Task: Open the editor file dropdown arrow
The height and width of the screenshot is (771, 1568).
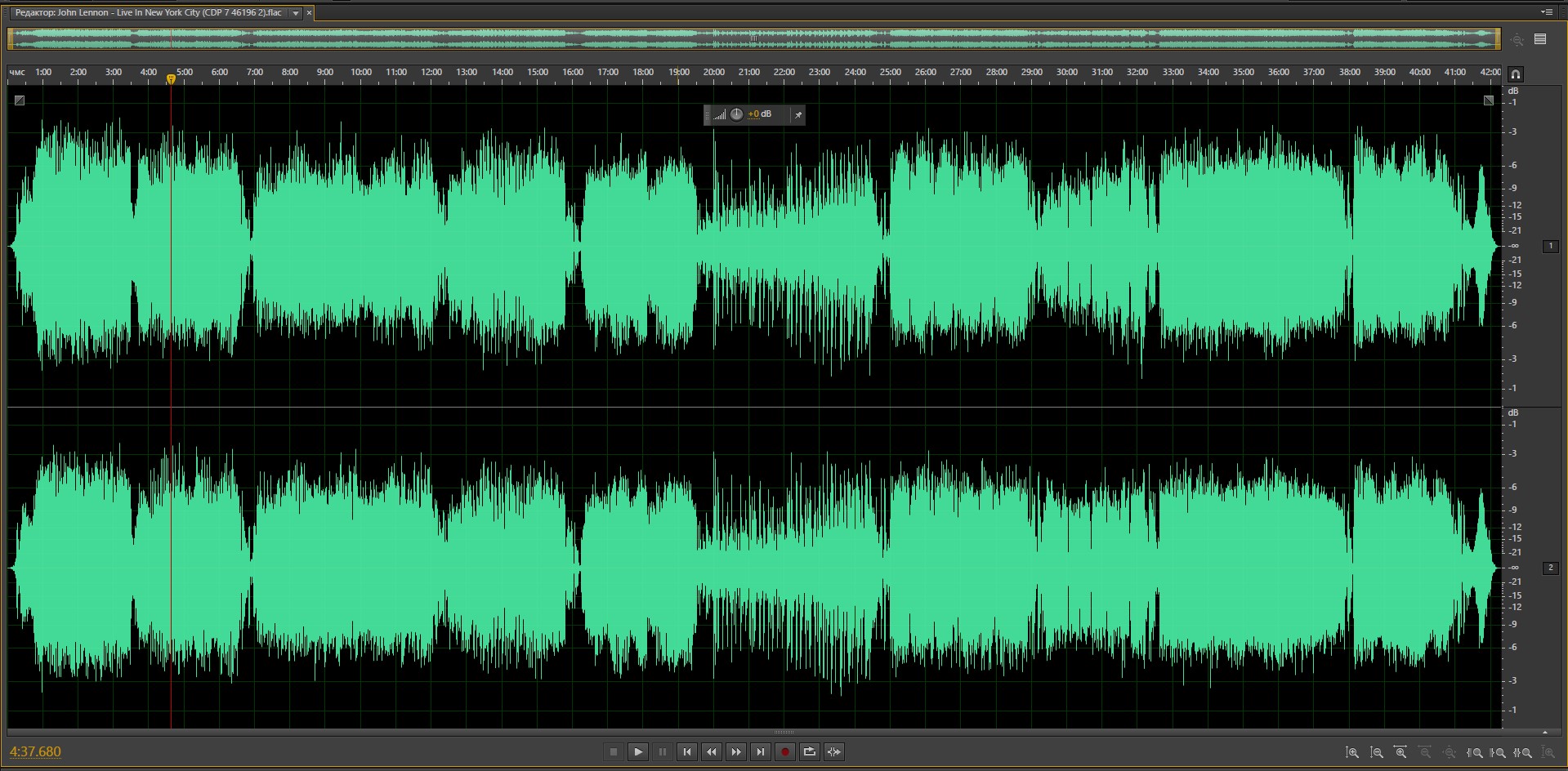Action: (296, 13)
